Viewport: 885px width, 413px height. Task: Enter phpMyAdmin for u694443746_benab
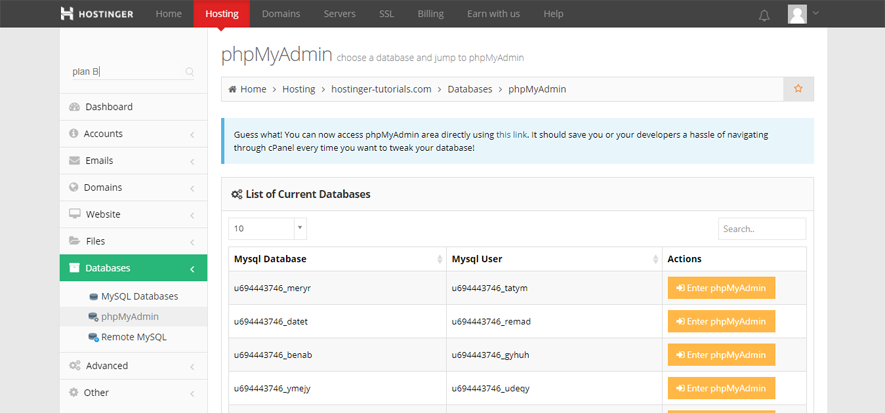point(721,355)
